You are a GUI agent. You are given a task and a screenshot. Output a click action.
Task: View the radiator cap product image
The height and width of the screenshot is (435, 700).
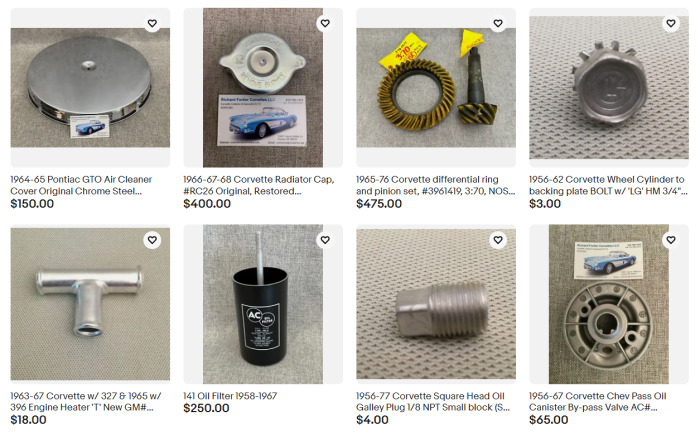click(263, 88)
